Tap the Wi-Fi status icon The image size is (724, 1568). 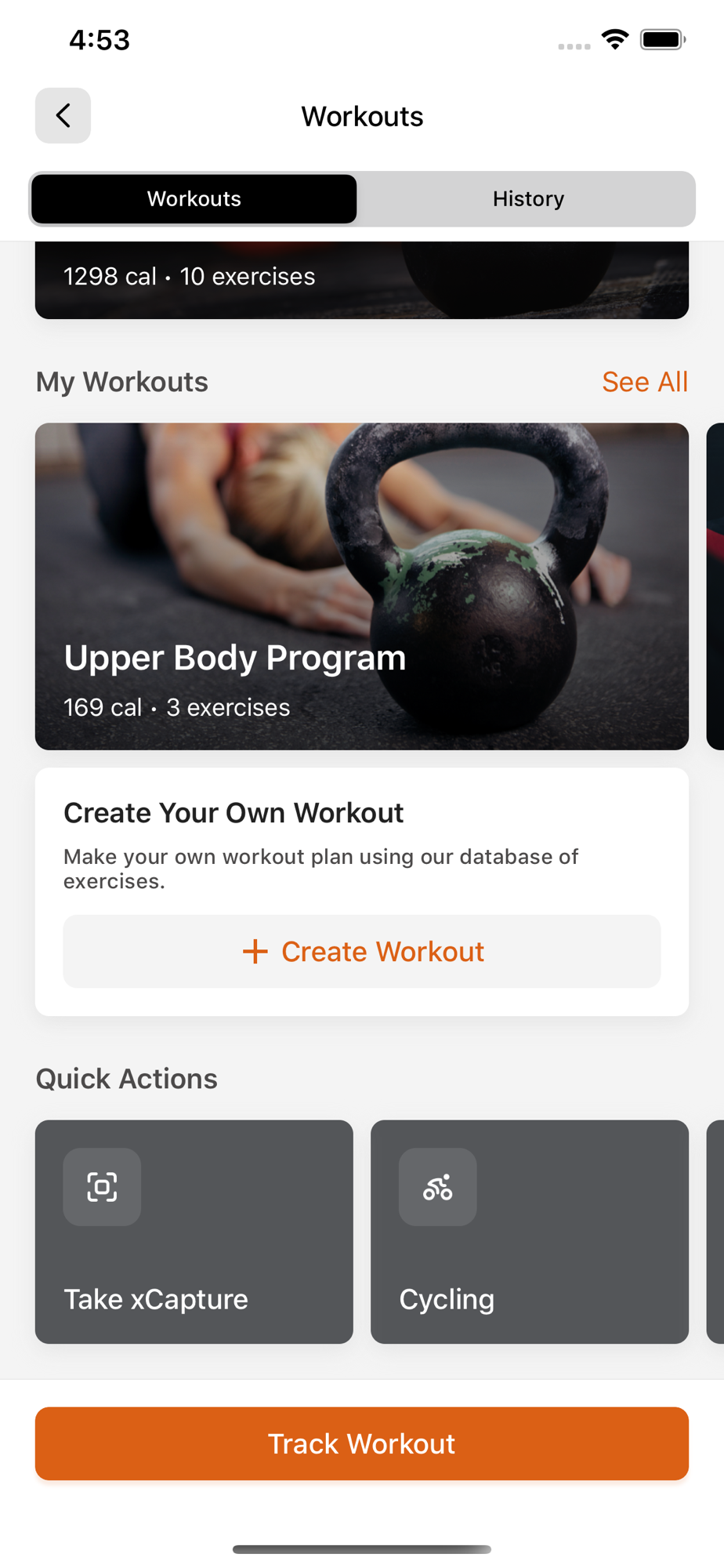[615, 39]
